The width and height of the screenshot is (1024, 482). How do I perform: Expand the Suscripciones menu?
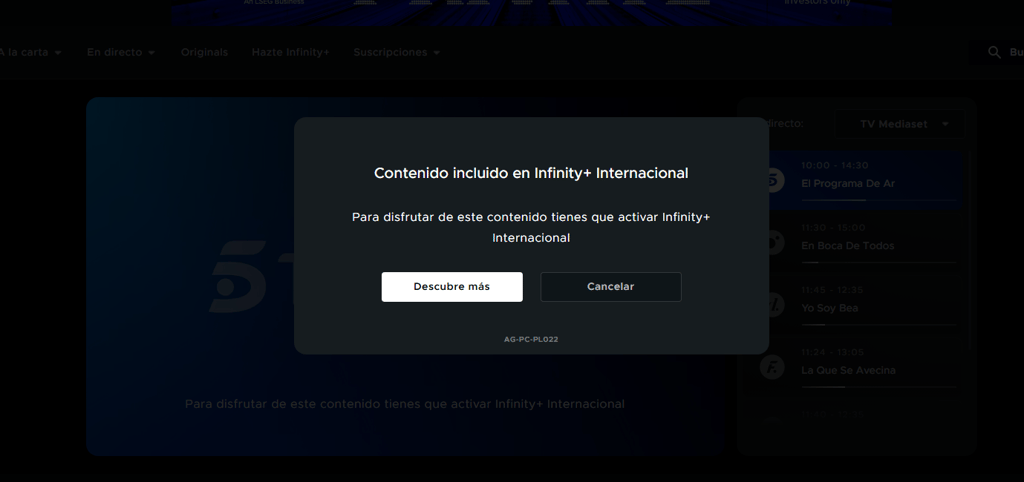pyautogui.click(x=397, y=52)
